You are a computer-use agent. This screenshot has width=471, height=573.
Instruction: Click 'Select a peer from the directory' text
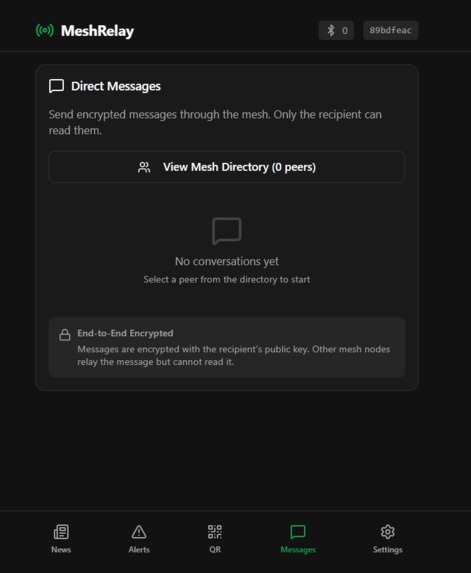(x=227, y=280)
